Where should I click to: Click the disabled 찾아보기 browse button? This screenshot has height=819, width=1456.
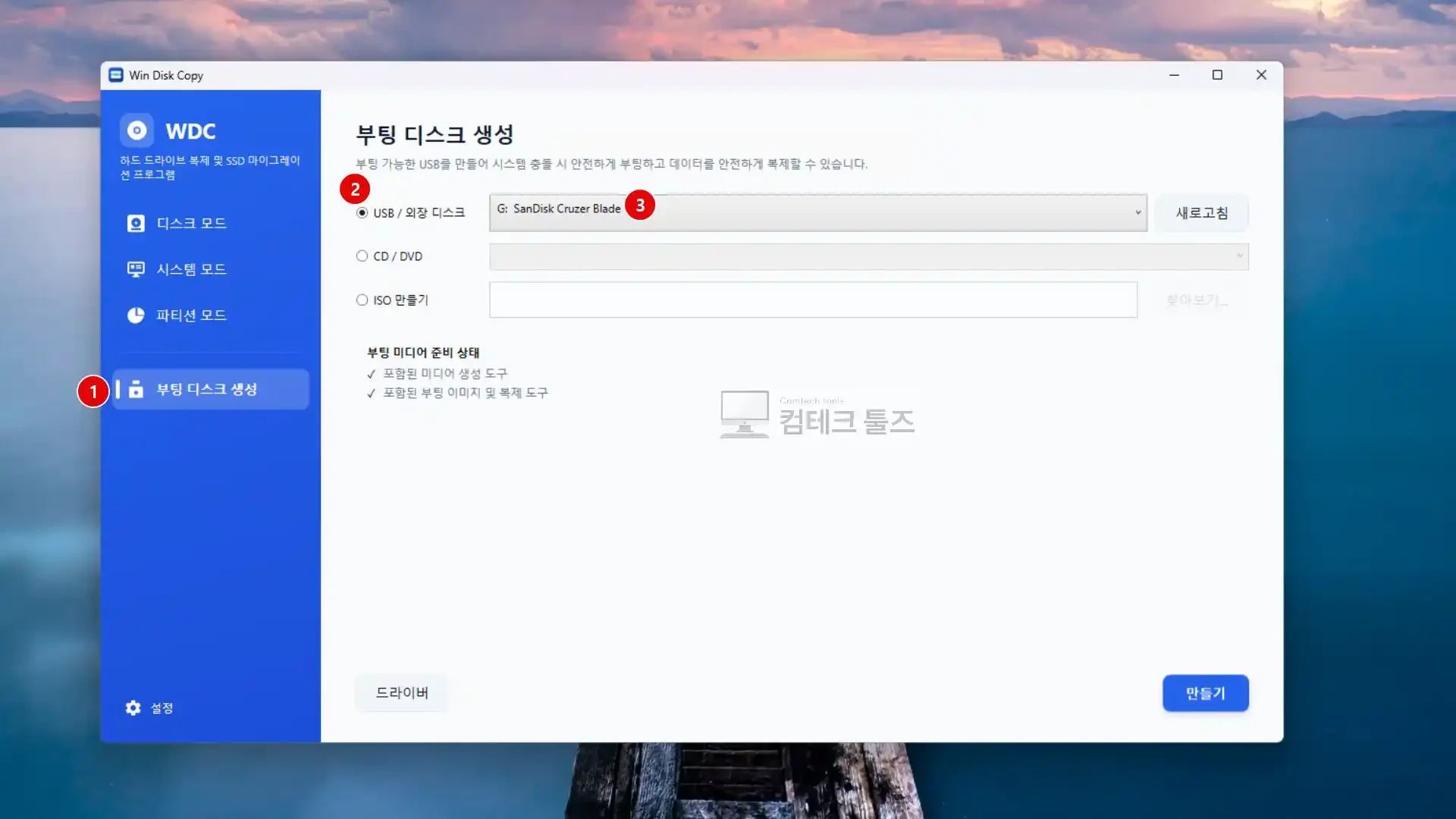click(1197, 300)
